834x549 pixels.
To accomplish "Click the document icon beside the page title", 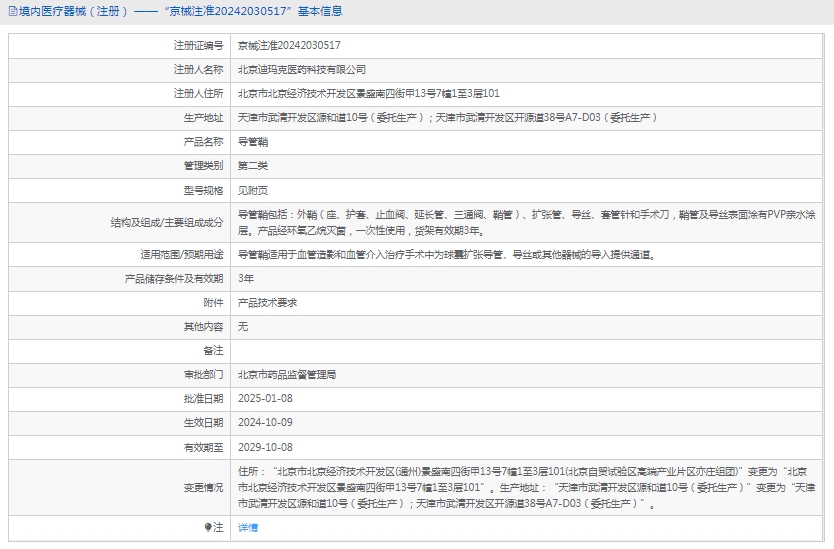I will [x=11, y=12].
